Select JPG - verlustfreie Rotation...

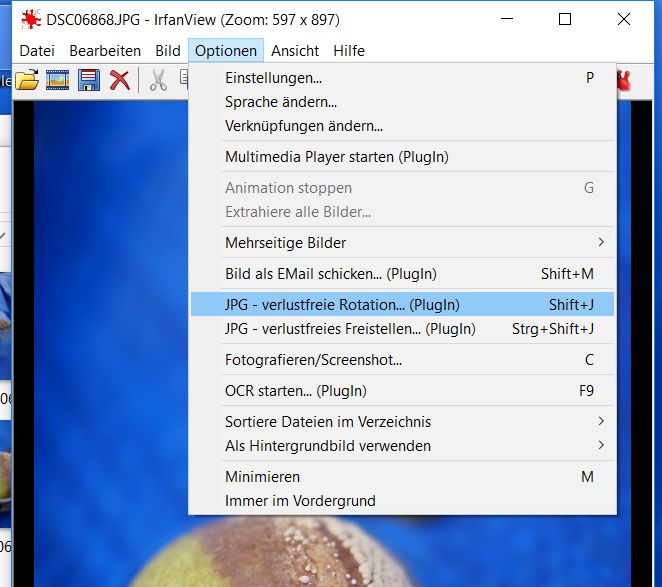tap(402, 304)
